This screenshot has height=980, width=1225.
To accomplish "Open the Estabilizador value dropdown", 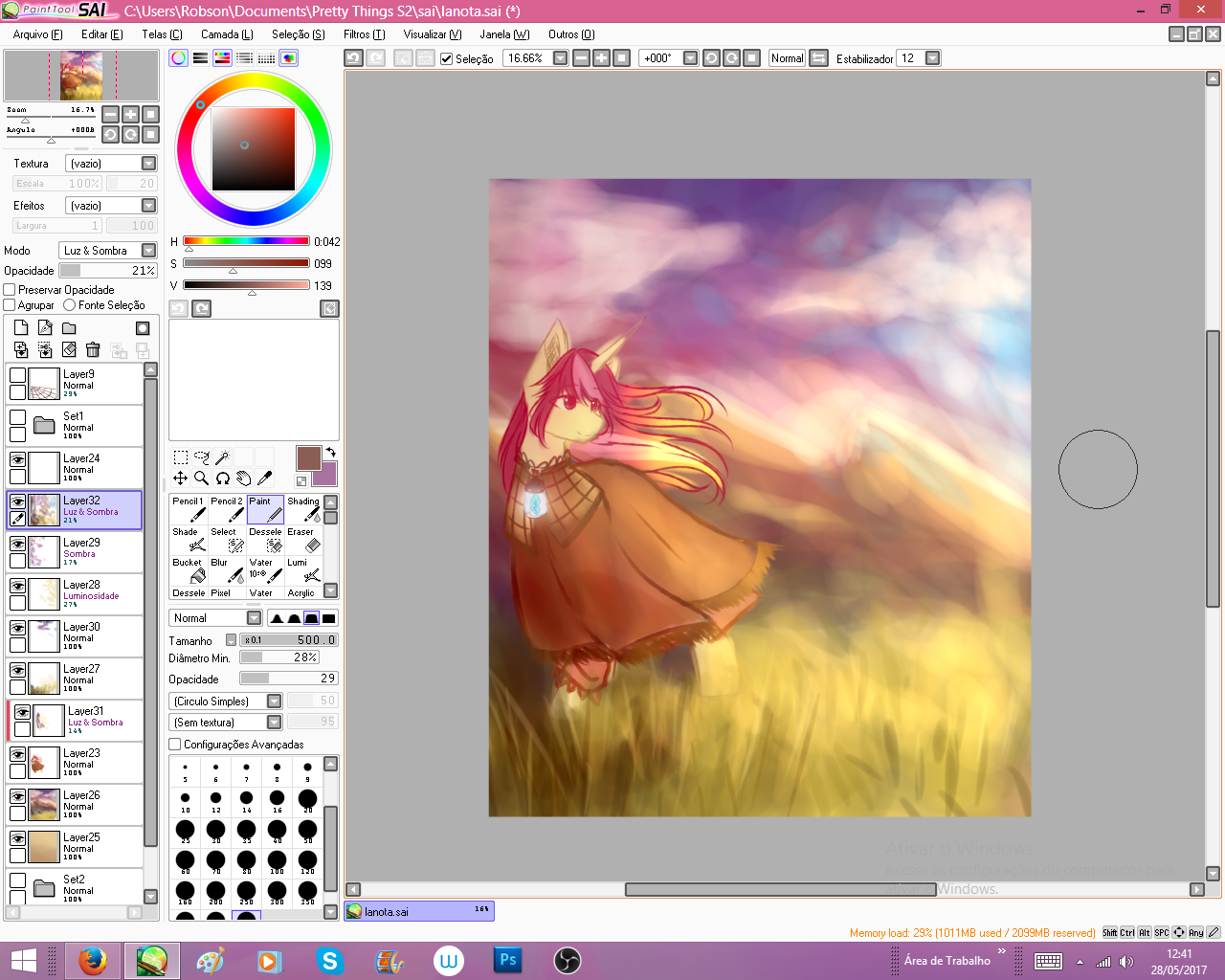I will pos(932,58).
